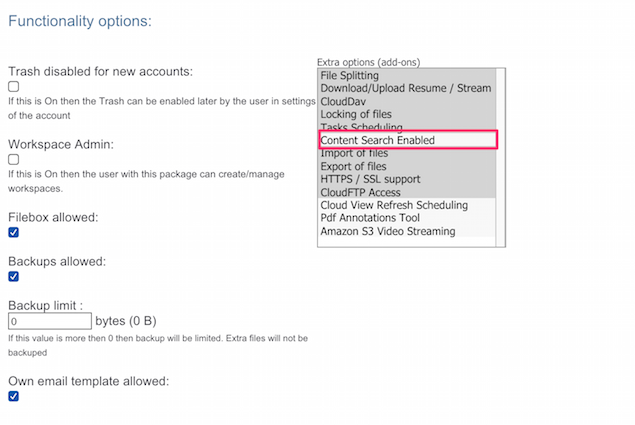Select File Splitting in Extra options list
Screen dimensions: 635x425
350,75
